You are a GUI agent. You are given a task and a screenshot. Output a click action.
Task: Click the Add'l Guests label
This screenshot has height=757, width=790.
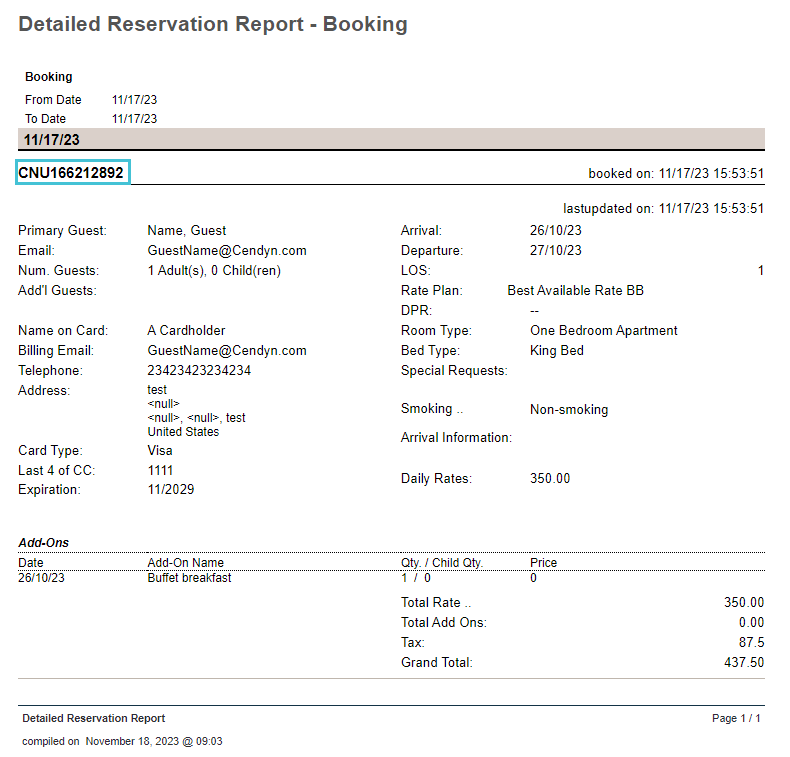(x=57, y=291)
